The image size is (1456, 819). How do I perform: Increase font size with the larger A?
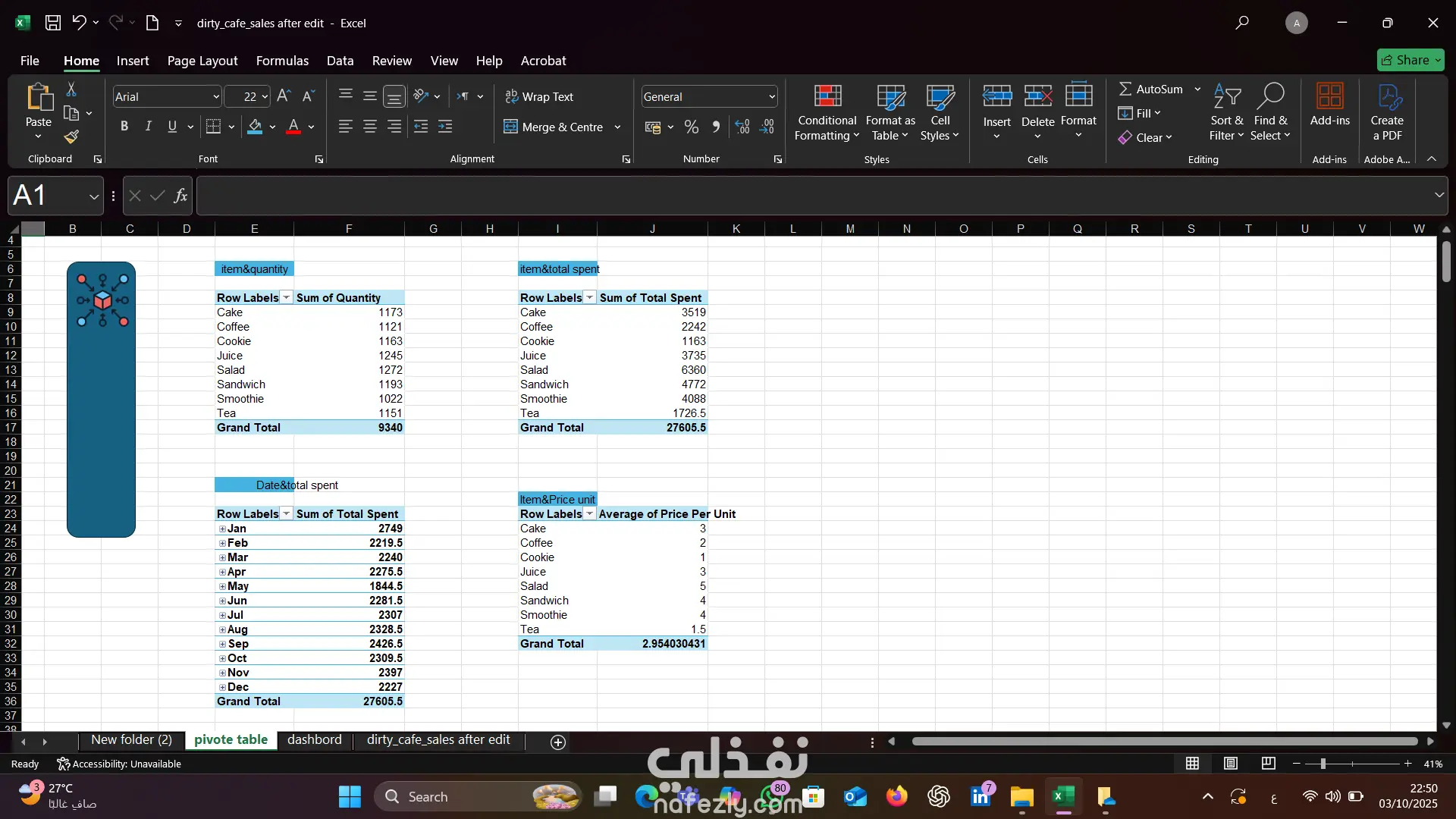[x=284, y=96]
